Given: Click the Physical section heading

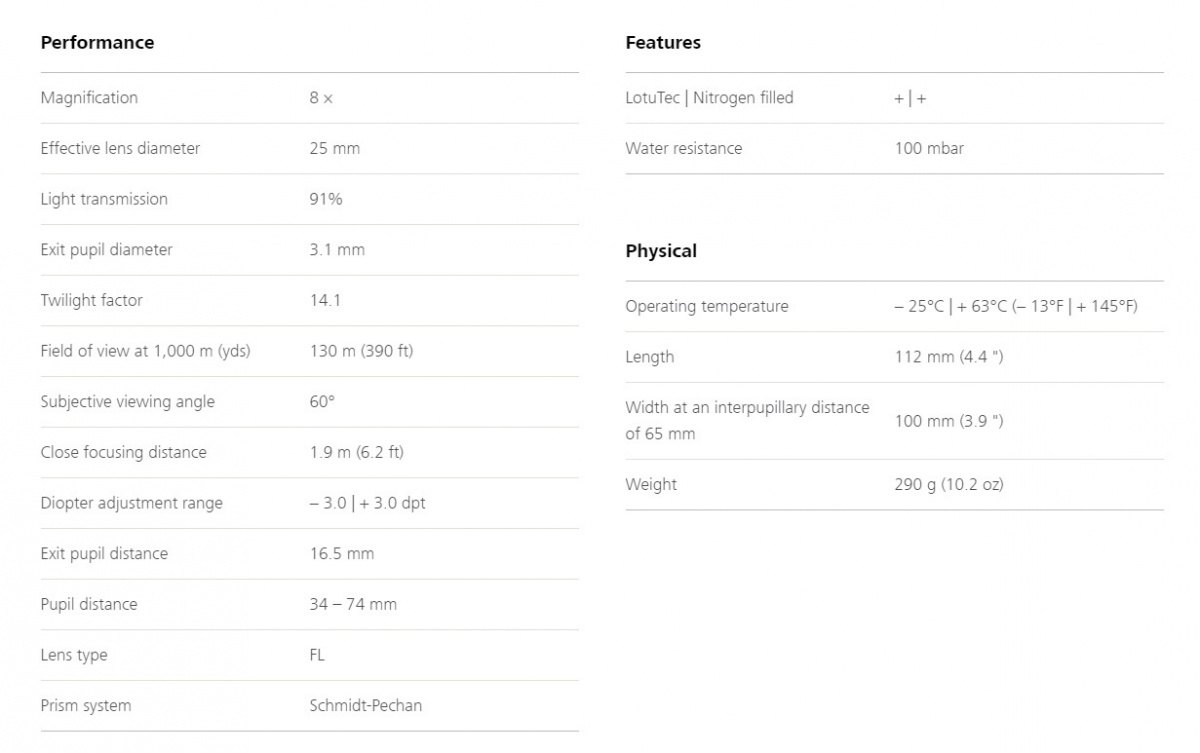Looking at the screenshot, I should (x=661, y=251).
